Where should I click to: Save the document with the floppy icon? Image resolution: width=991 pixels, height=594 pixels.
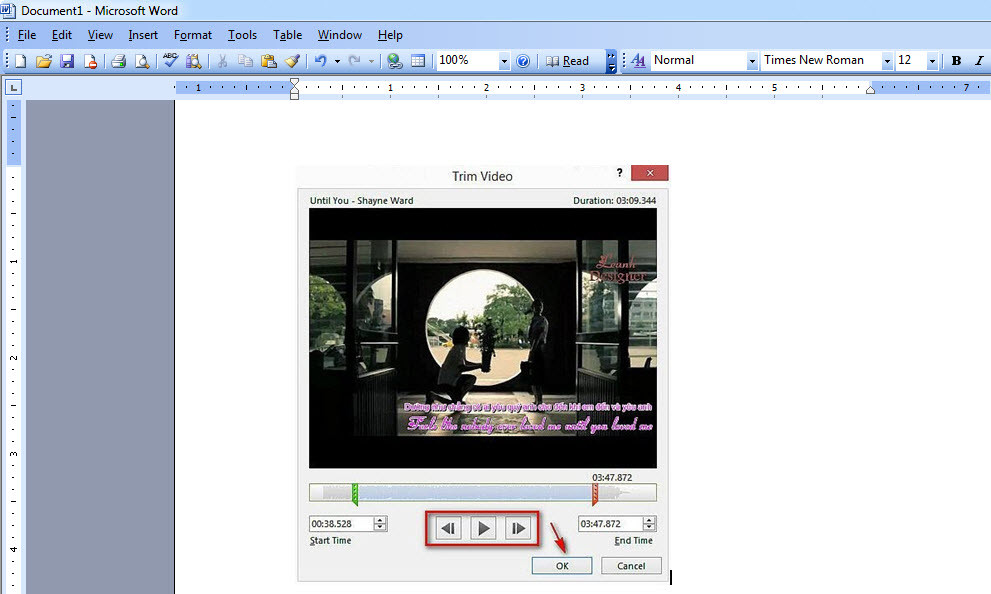point(67,61)
